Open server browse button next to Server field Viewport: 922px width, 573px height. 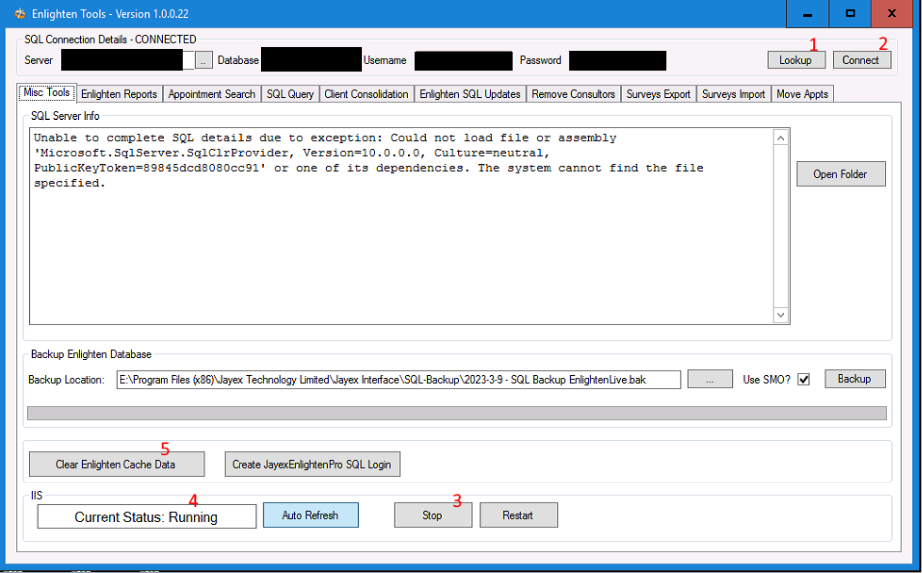(203, 60)
